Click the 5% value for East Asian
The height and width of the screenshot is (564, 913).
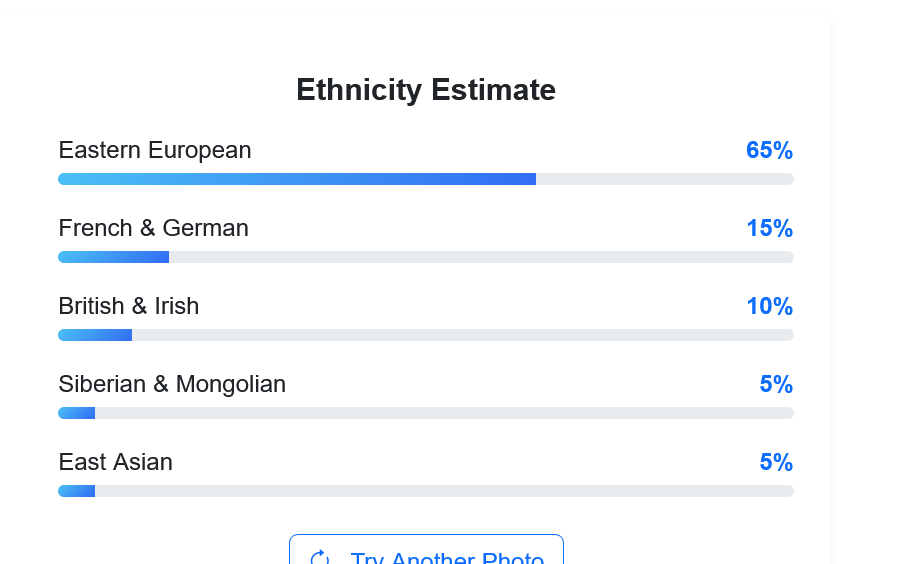pos(776,462)
